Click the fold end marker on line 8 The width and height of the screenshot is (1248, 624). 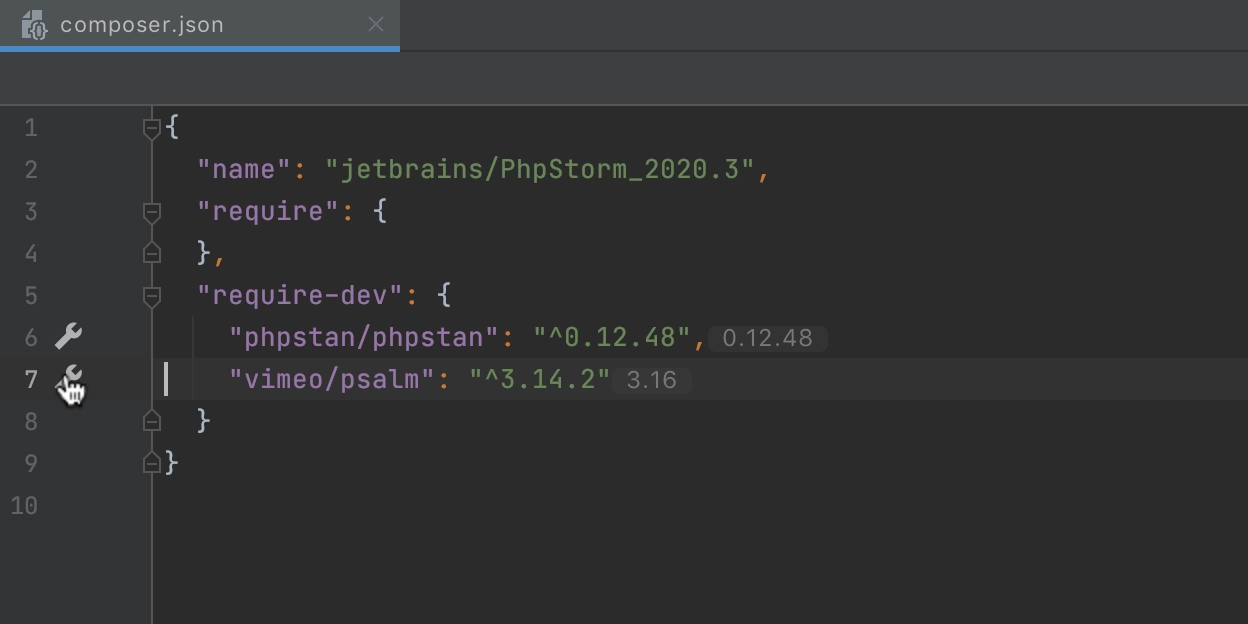point(152,421)
